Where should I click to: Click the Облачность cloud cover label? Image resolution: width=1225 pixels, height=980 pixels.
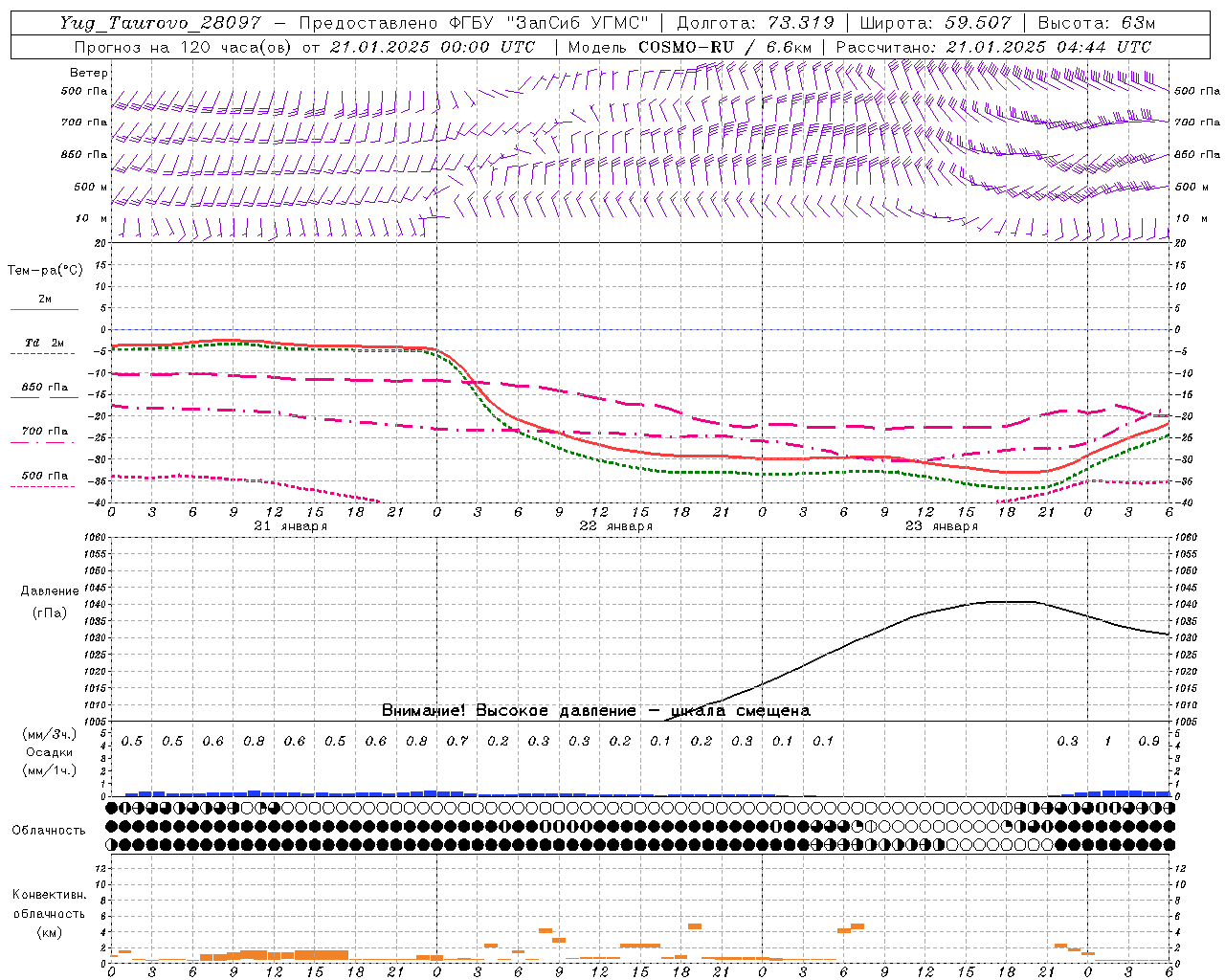pos(49,830)
